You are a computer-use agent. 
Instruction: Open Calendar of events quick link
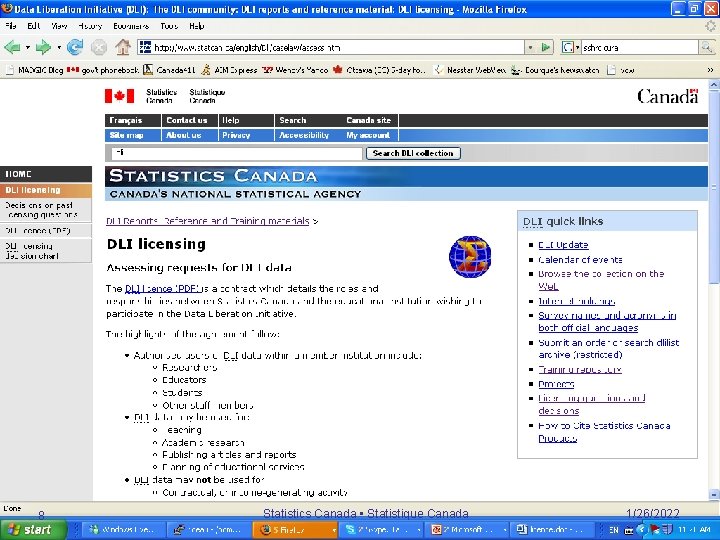click(580, 260)
